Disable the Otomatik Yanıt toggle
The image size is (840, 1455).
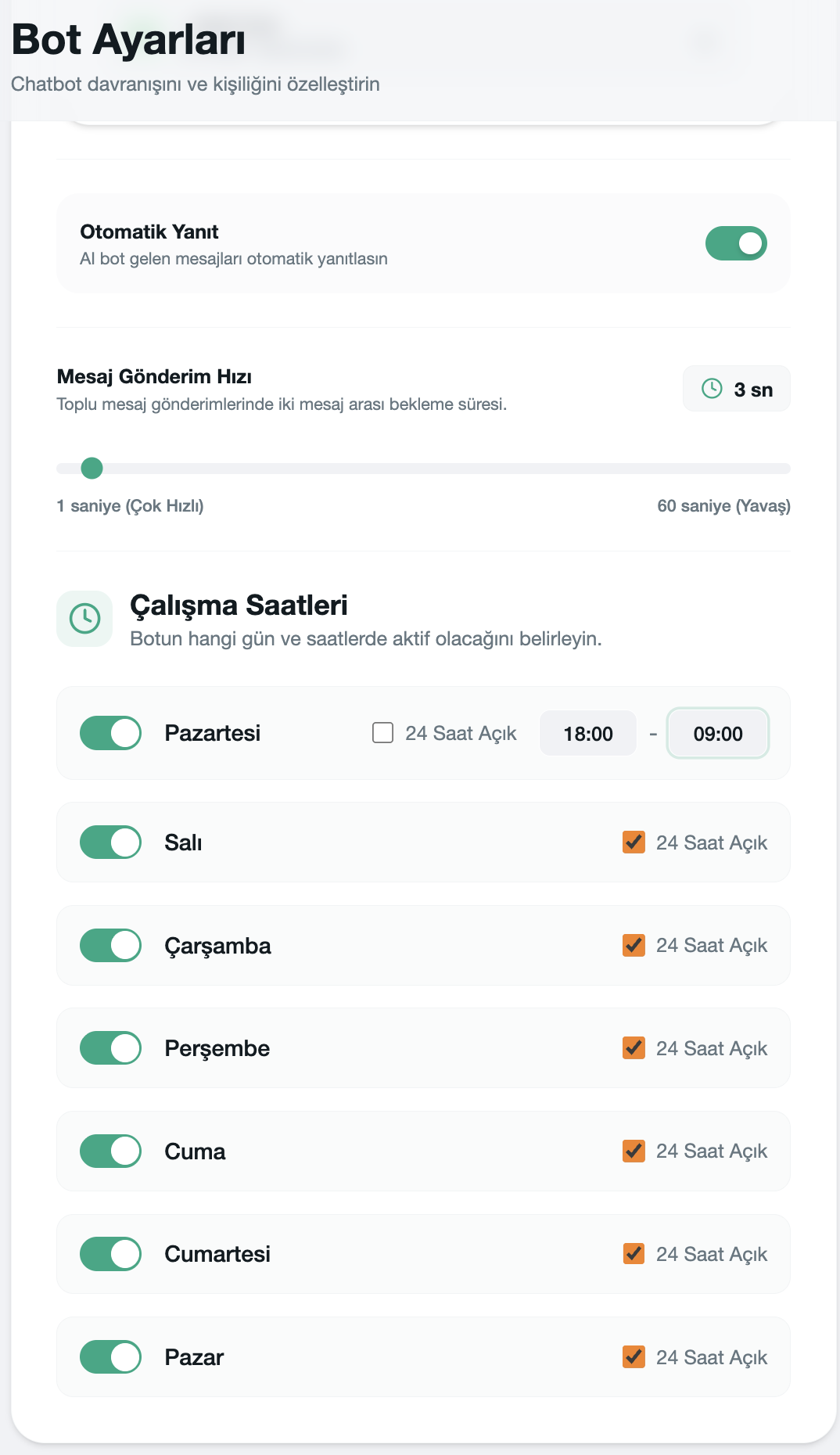[x=736, y=243]
